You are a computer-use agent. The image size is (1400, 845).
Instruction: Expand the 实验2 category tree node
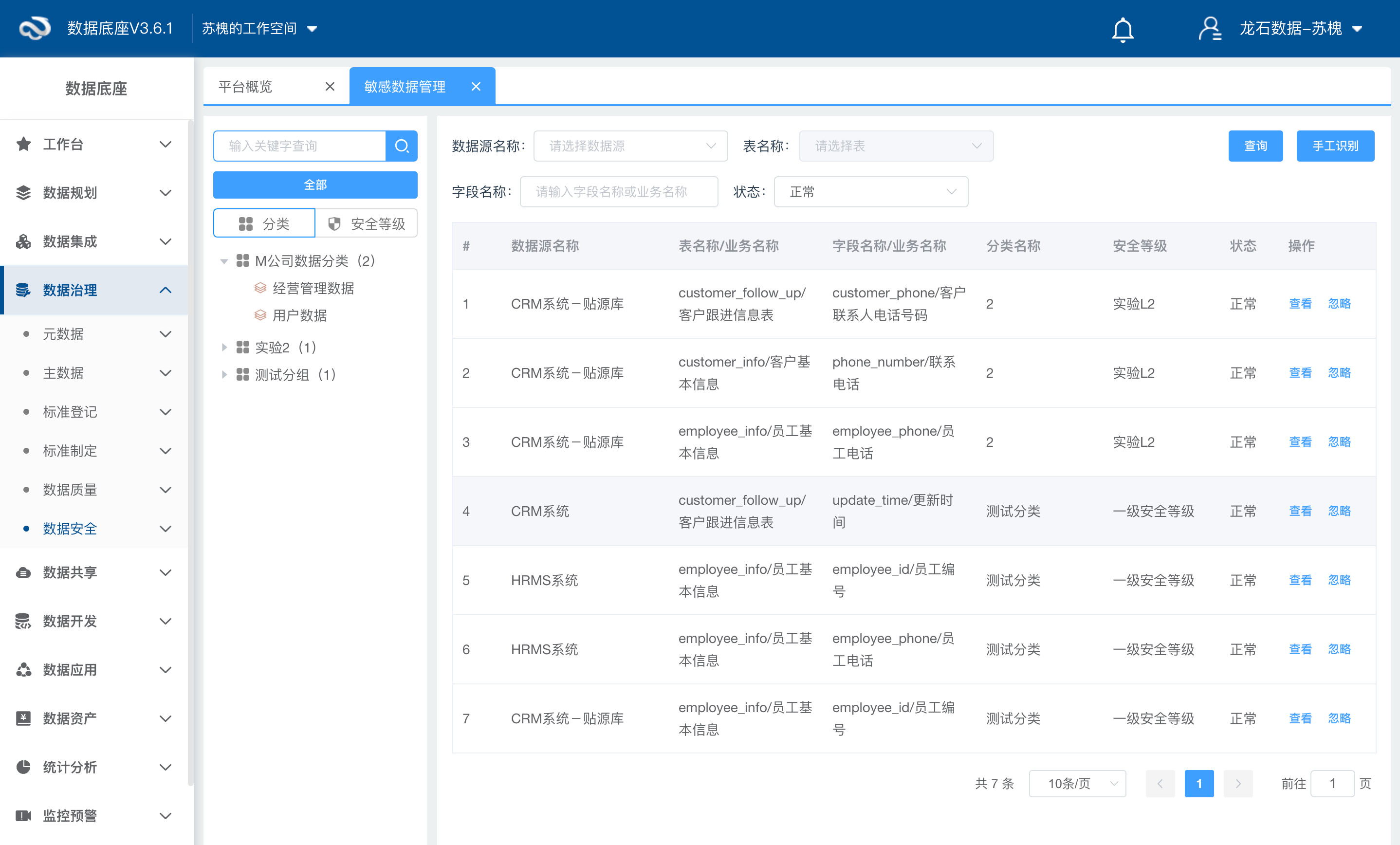(x=224, y=347)
